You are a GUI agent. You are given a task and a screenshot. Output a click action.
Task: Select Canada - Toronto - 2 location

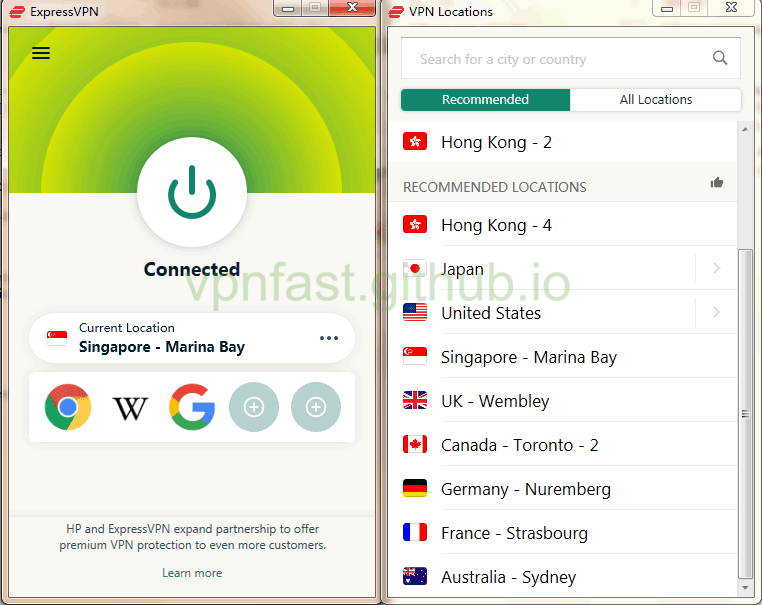pos(563,445)
